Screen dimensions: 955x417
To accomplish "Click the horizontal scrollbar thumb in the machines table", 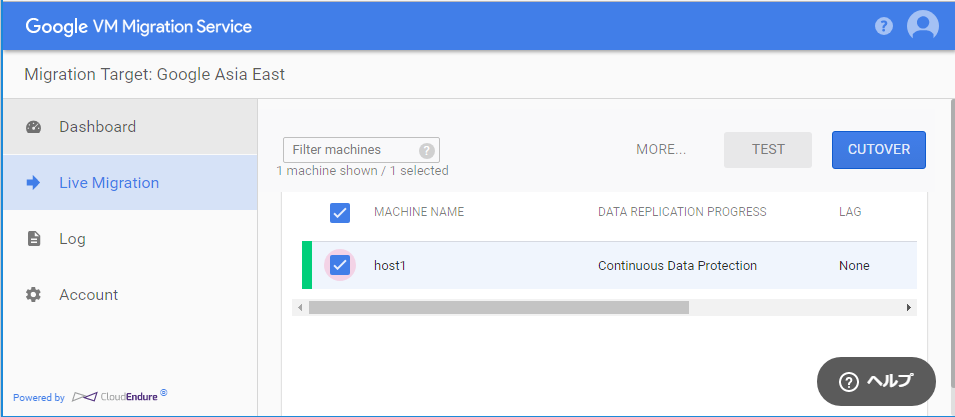I will click(499, 307).
